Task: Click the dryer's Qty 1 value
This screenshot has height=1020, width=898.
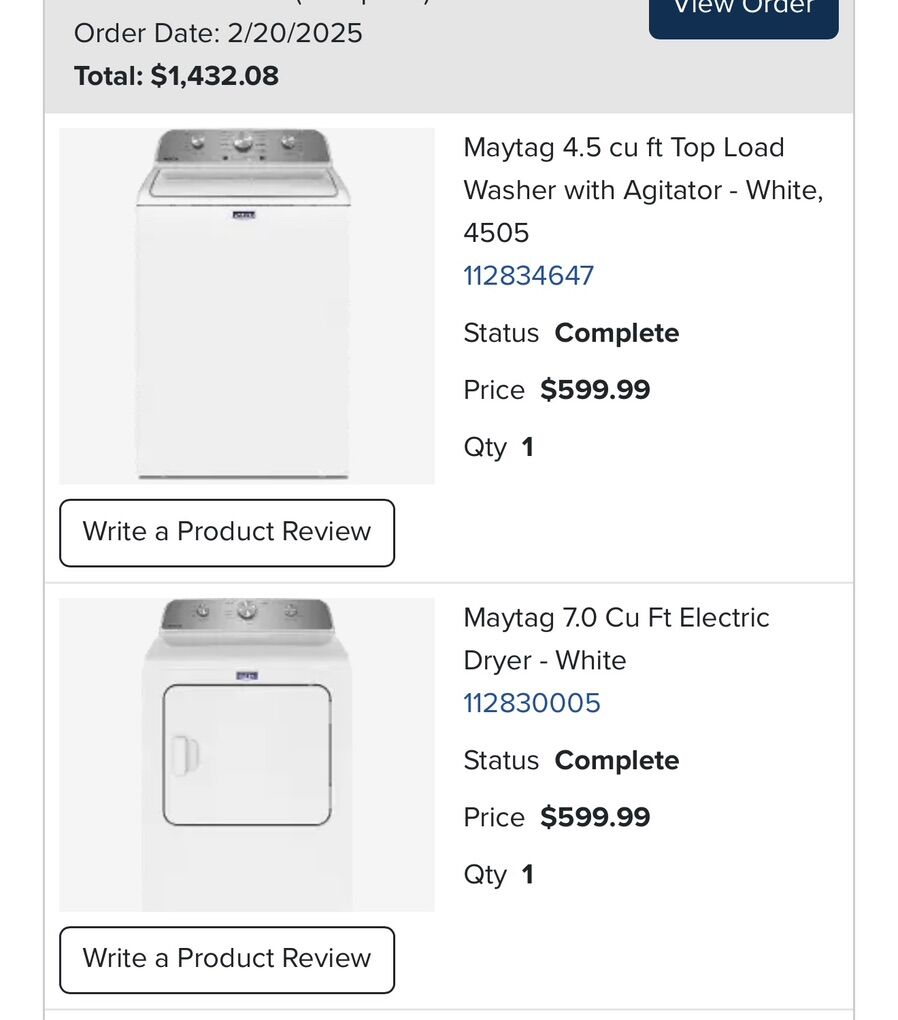Action: (x=527, y=875)
